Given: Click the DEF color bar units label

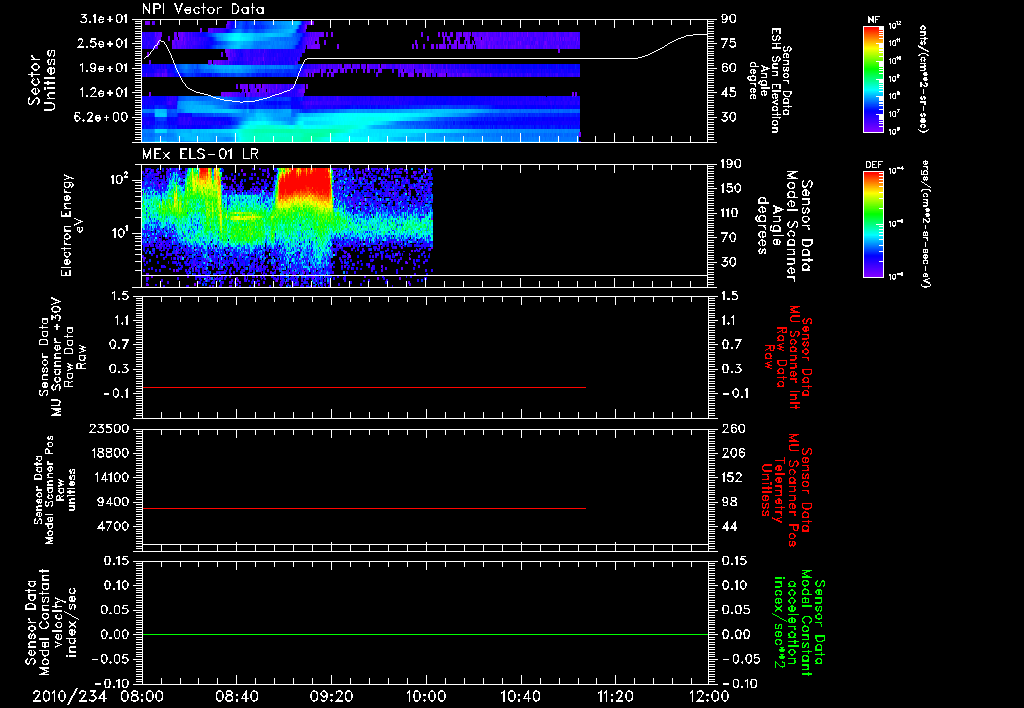Looking at the screenshot, I should pos(925,224).
